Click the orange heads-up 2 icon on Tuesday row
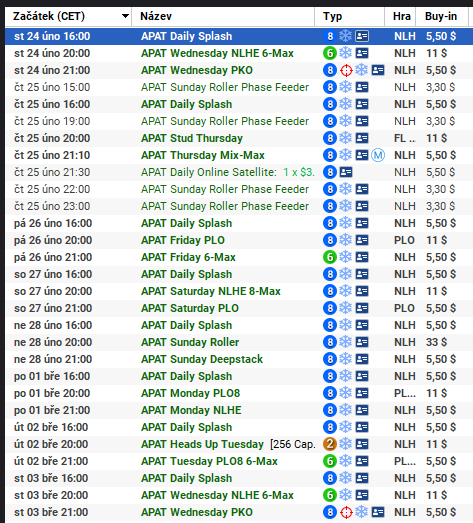 click(x=330, y=444)
